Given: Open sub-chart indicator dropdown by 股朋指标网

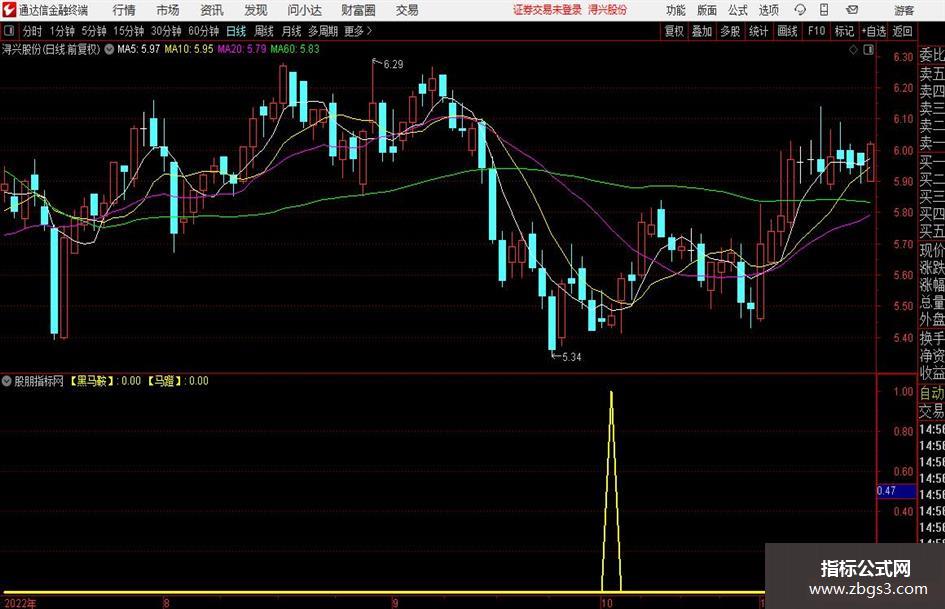Looking at the screenshot, I should [7, 381].
